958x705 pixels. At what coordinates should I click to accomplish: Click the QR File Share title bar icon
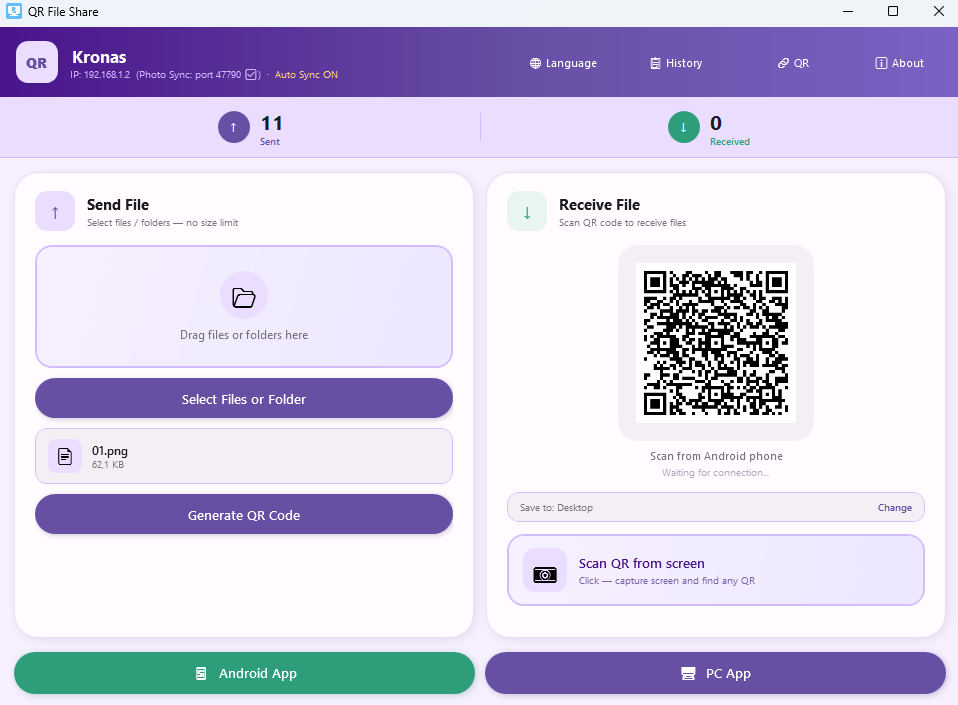point(13,11)
